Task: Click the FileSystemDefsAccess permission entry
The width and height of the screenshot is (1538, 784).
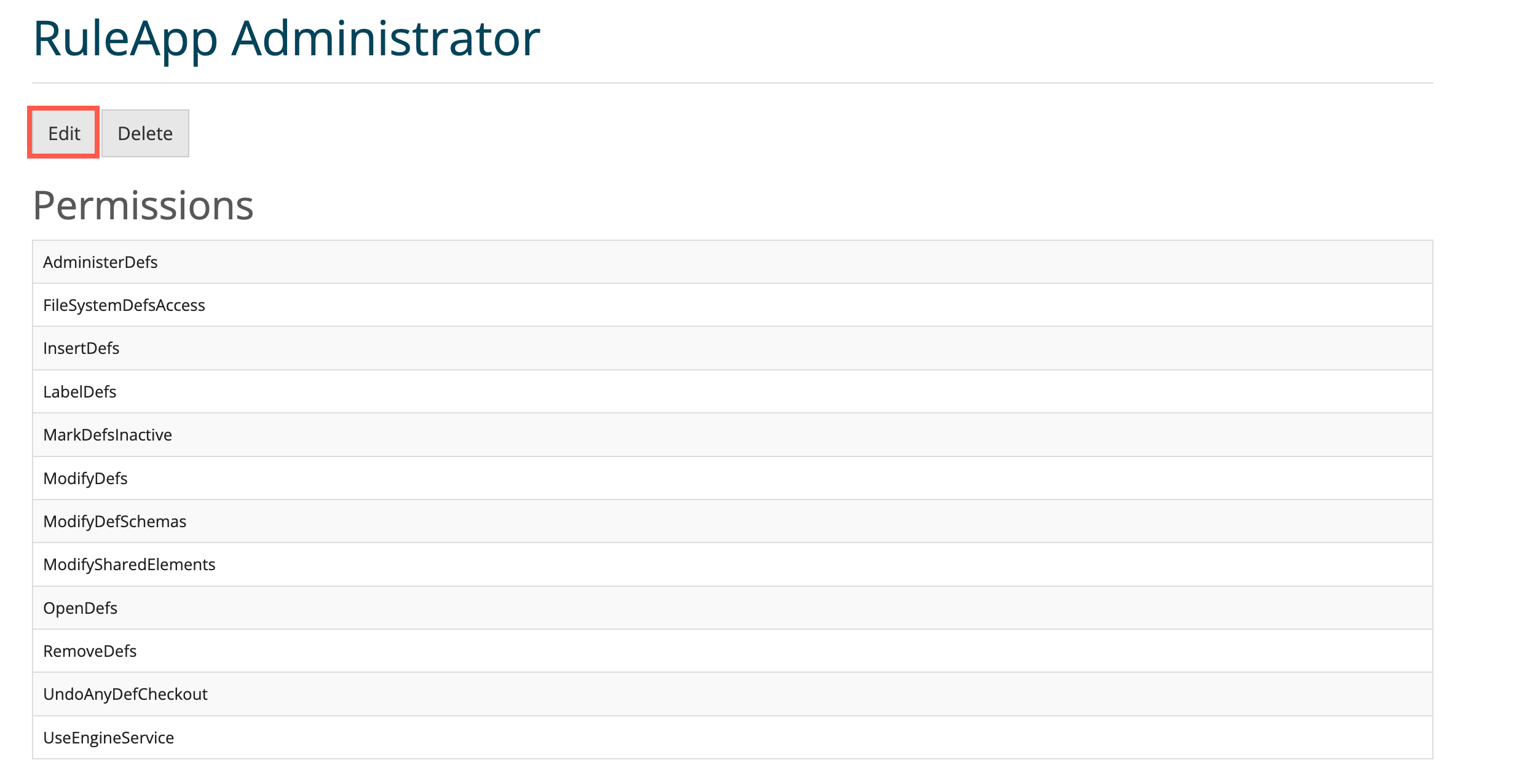Action: point(124,305)
